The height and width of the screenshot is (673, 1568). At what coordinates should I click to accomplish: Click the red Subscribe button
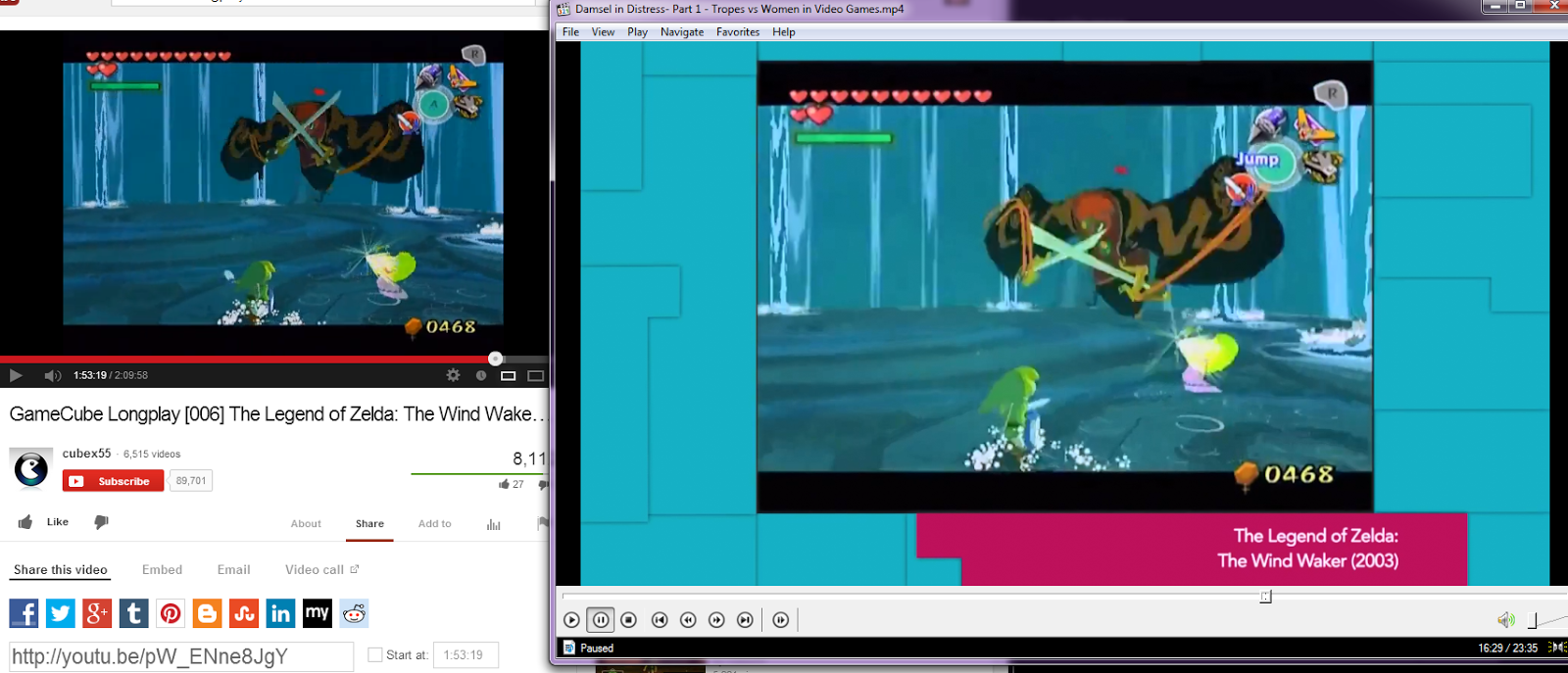tap(113, 481)
